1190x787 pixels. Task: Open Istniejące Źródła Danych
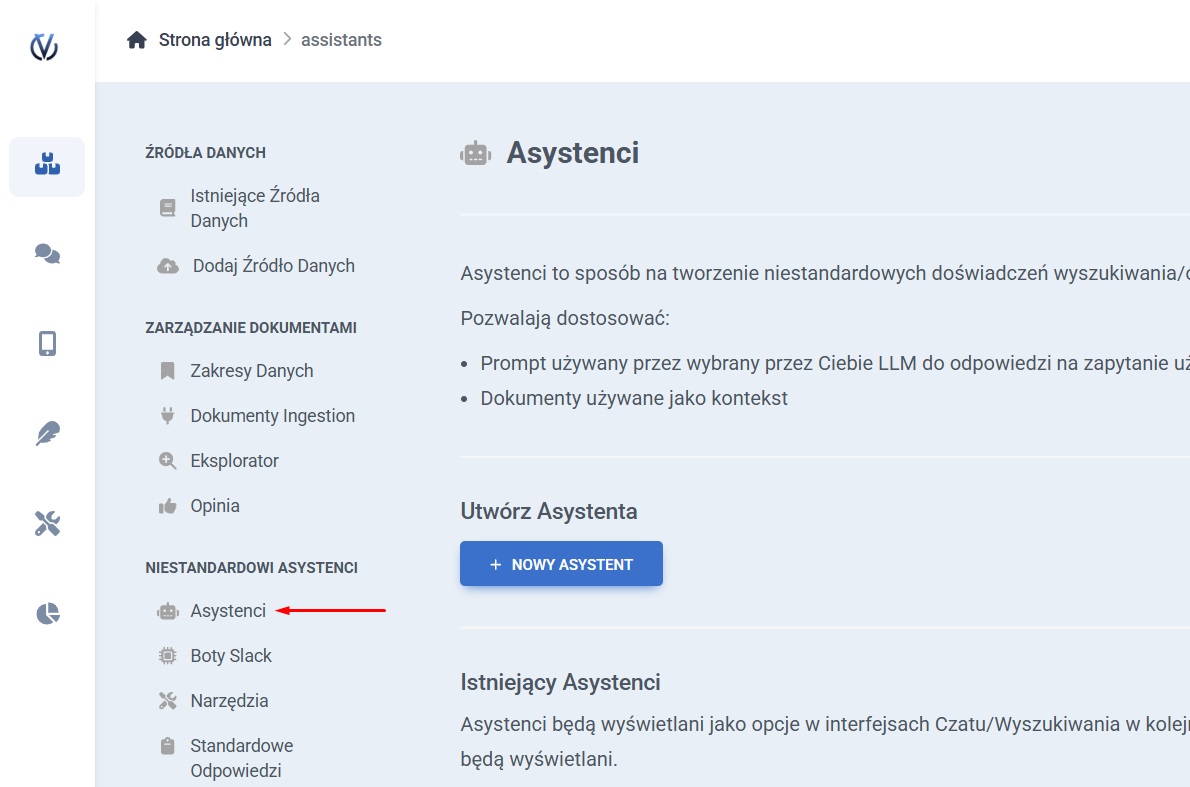point(254,208)
